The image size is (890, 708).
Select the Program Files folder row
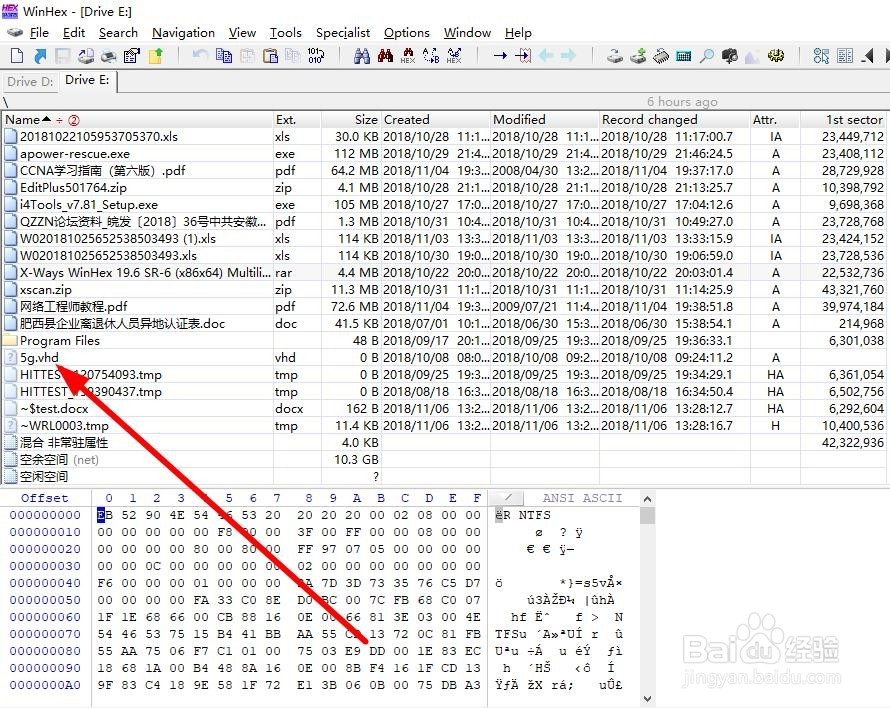[x=444, y=341]
